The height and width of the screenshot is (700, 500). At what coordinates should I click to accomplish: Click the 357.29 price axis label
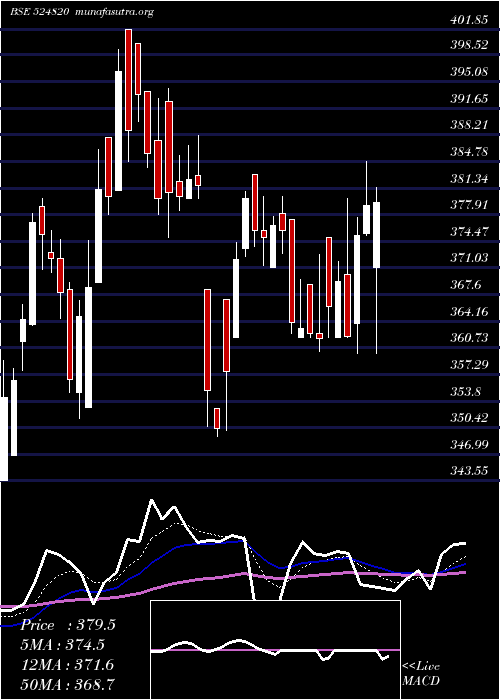[468, 365]
